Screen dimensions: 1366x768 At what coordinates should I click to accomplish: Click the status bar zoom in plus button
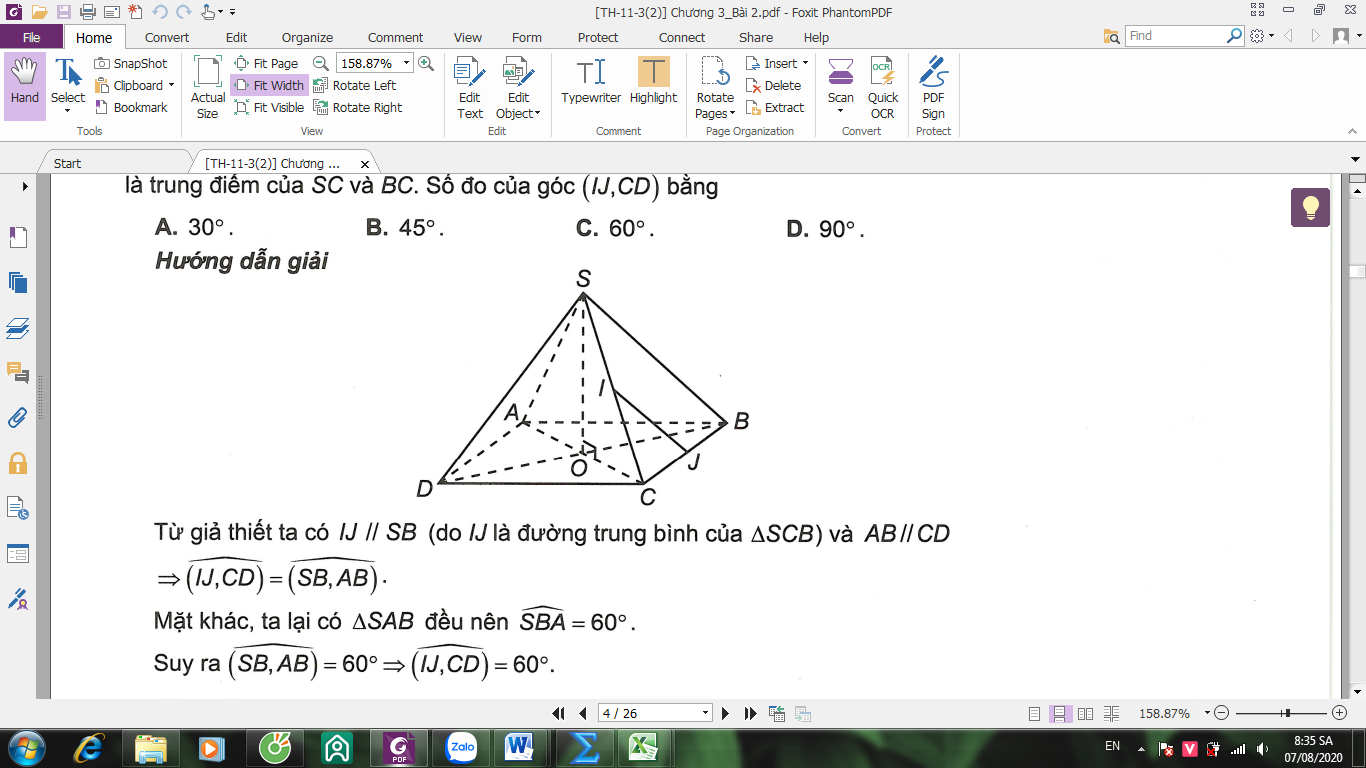(x=1339, y=713)
